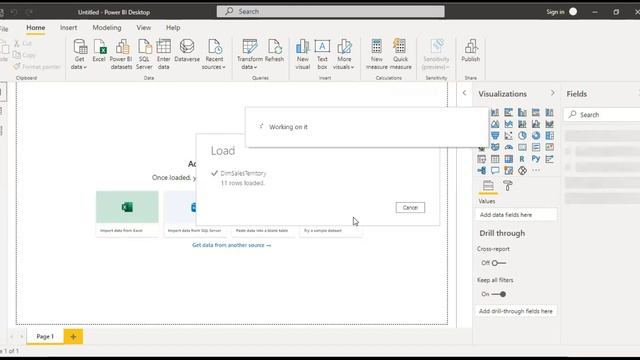Screen dimensions: 640x360
Task: Select the ribbon chart visual
Action: pyautogui.click(x=549, y=124)
